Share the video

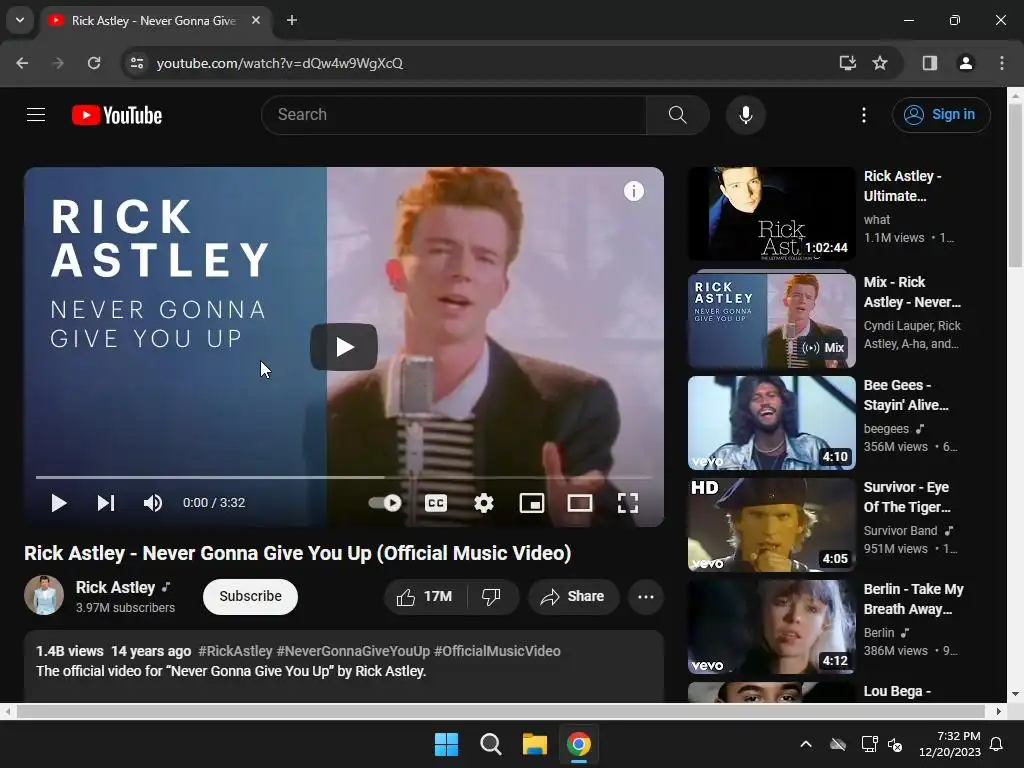pos(573,596)
